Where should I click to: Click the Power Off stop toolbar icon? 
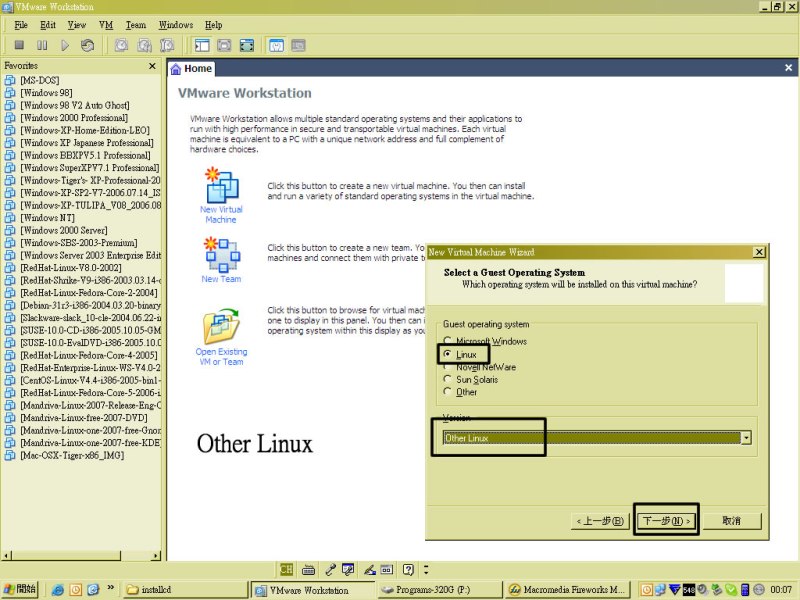[x=19, y=45]
